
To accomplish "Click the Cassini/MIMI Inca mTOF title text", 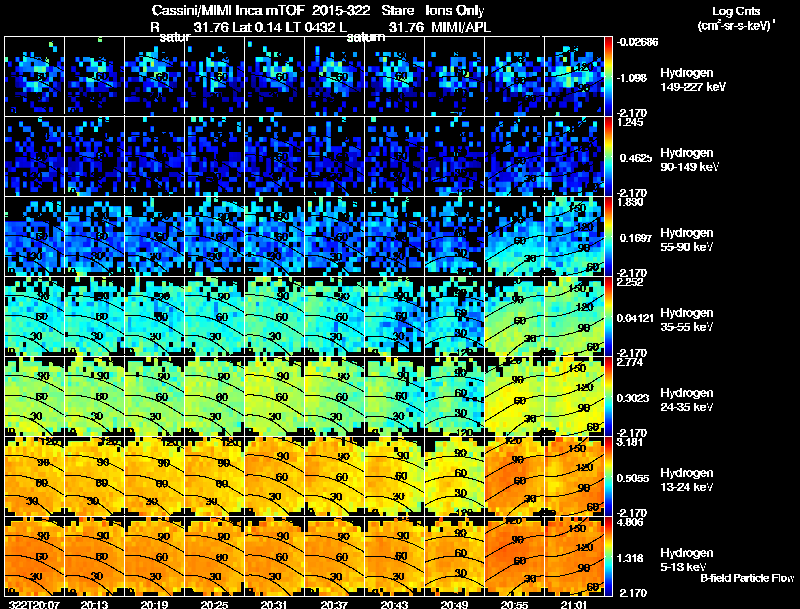I will coord(228,10).
